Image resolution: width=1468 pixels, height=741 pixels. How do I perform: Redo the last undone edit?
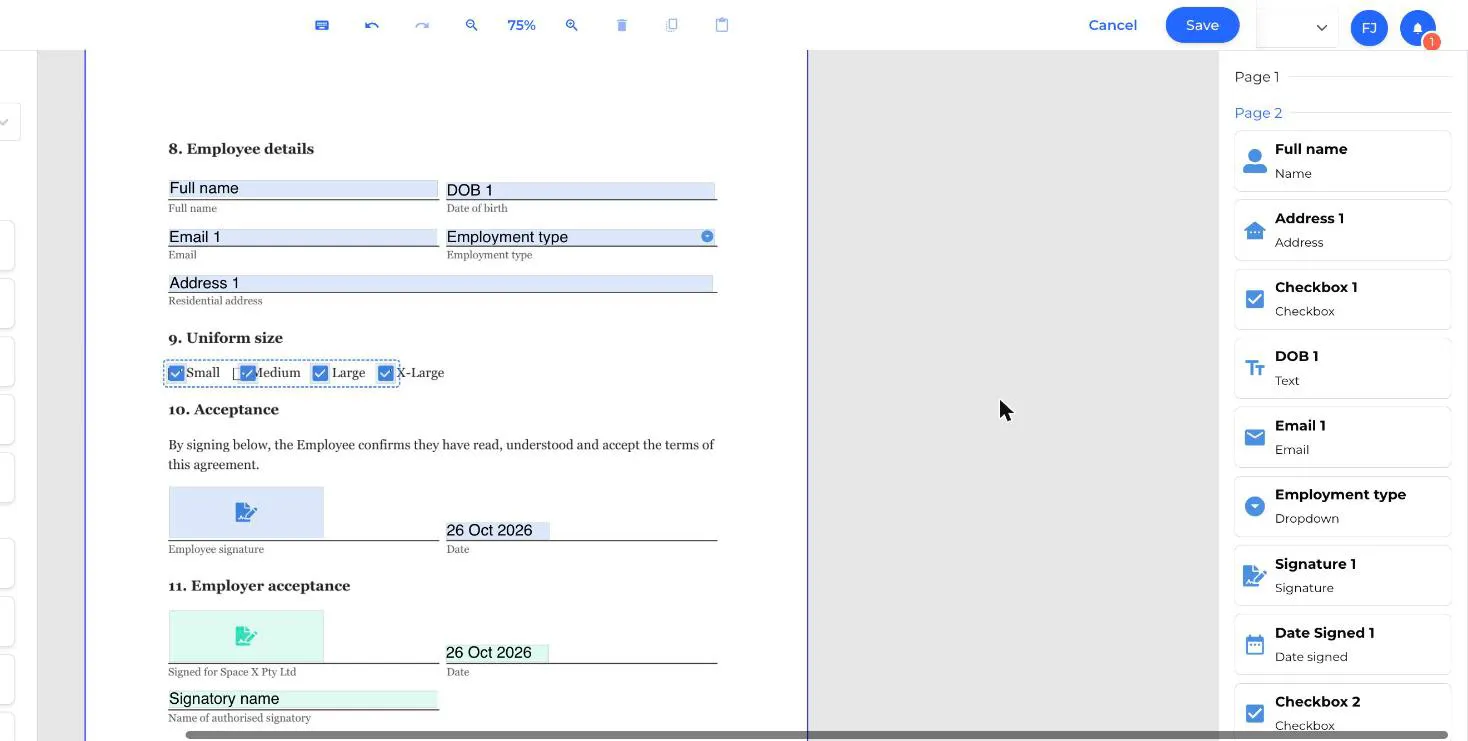click(422, 25)
